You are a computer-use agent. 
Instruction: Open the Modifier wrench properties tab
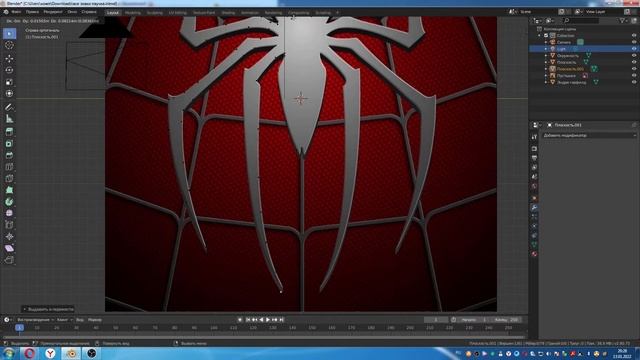pyautogui.click(x=534, y=208)
